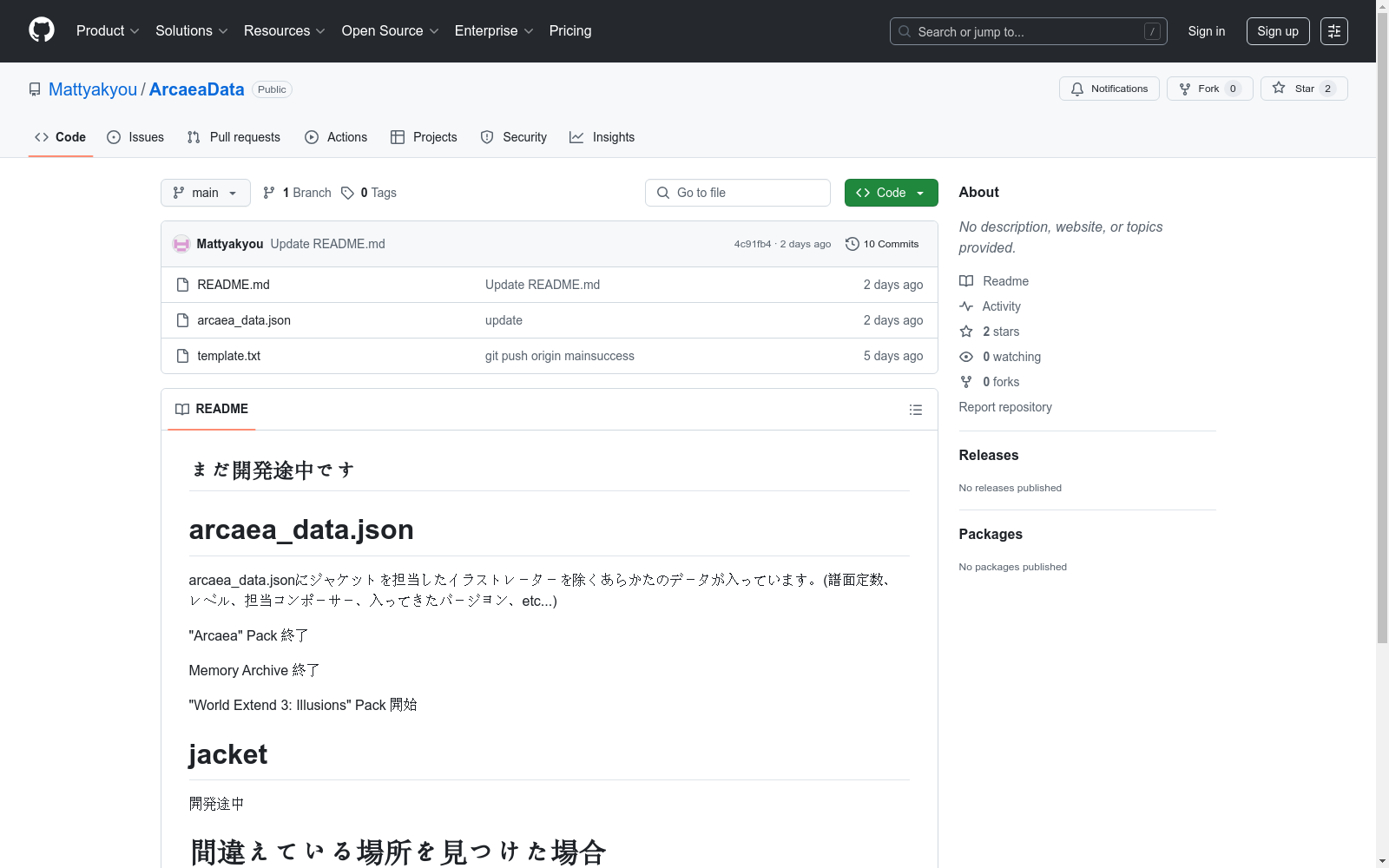View the 10 Commits history
This screenshot has width=1389, height=868.
coord(882,244)
